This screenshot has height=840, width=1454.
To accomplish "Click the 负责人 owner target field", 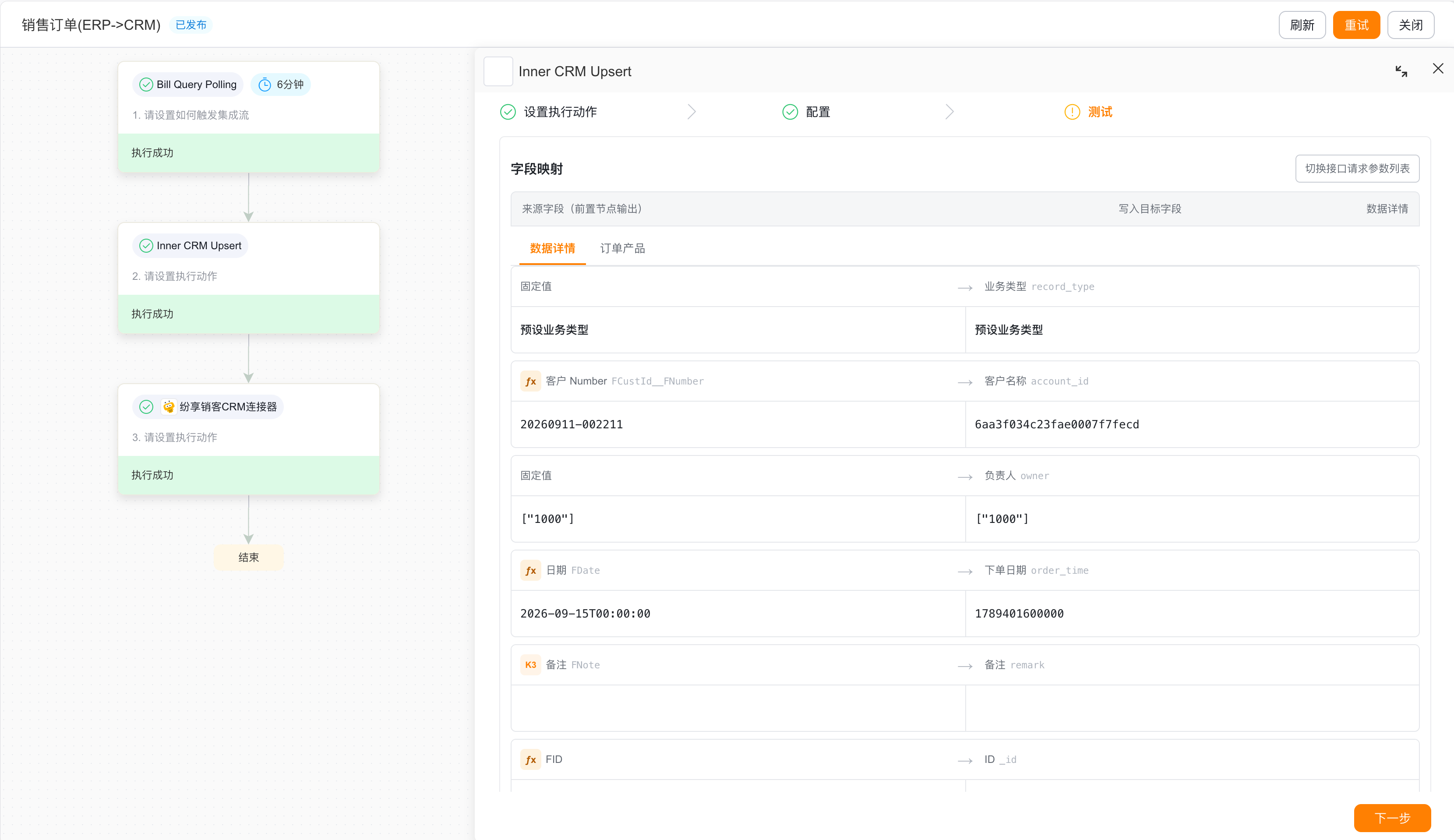I will [1017, 476].
